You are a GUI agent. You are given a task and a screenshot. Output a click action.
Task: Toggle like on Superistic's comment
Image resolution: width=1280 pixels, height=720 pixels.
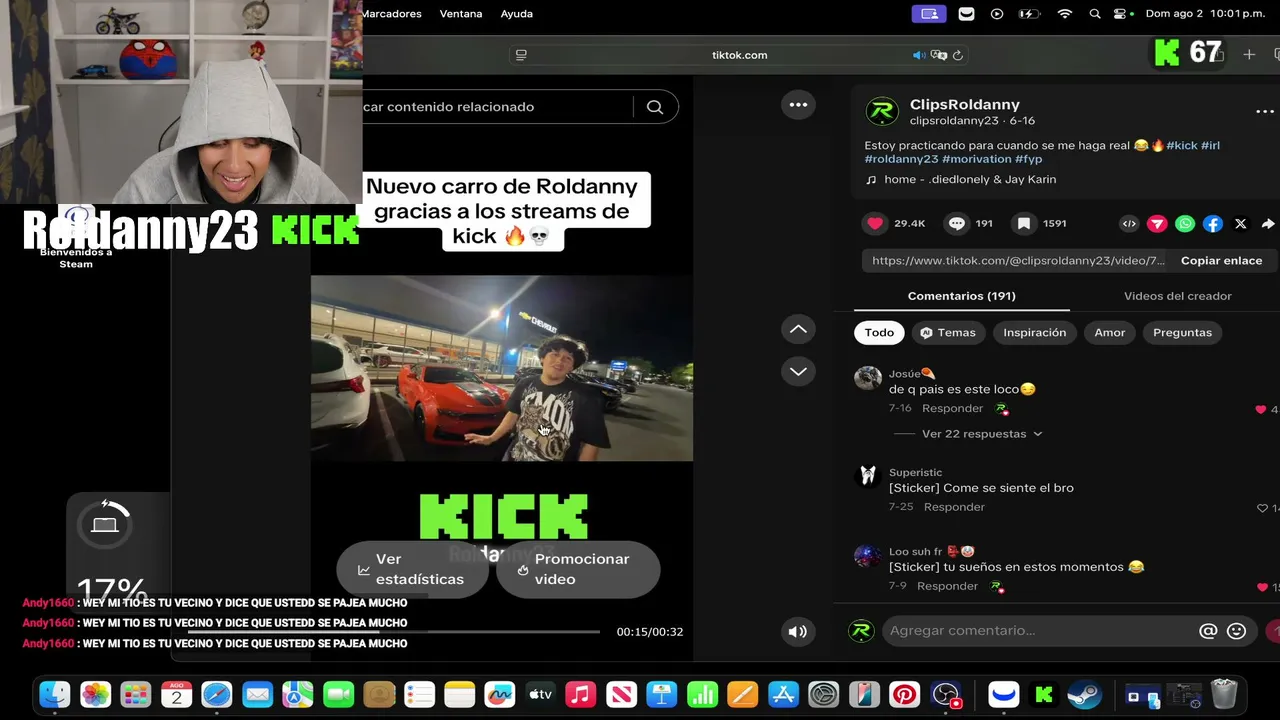1262,508
